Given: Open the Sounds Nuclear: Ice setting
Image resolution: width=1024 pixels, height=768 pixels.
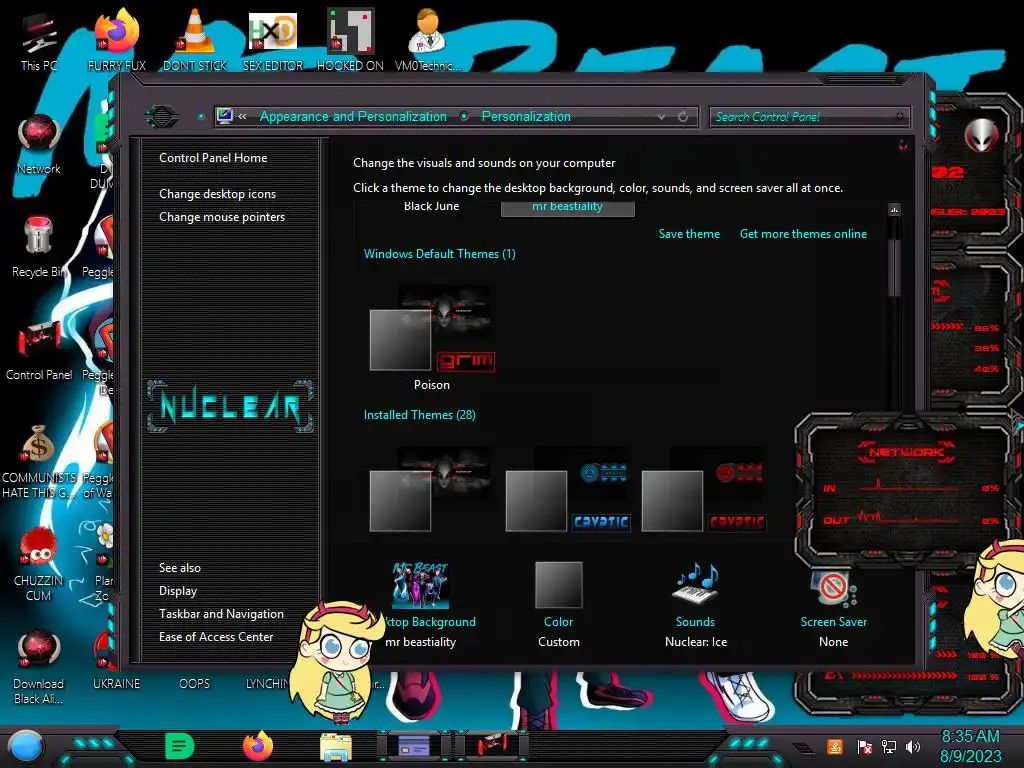Looking at the screenshot, I should [696, 604].
